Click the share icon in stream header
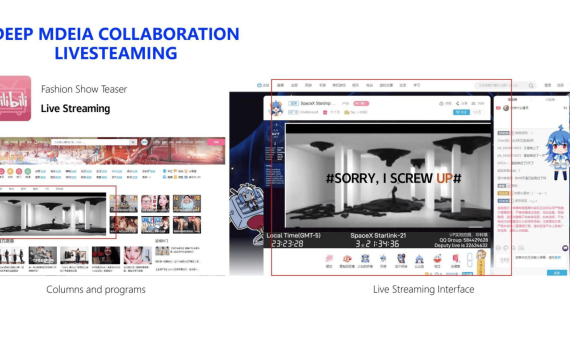 pos(457,104)
